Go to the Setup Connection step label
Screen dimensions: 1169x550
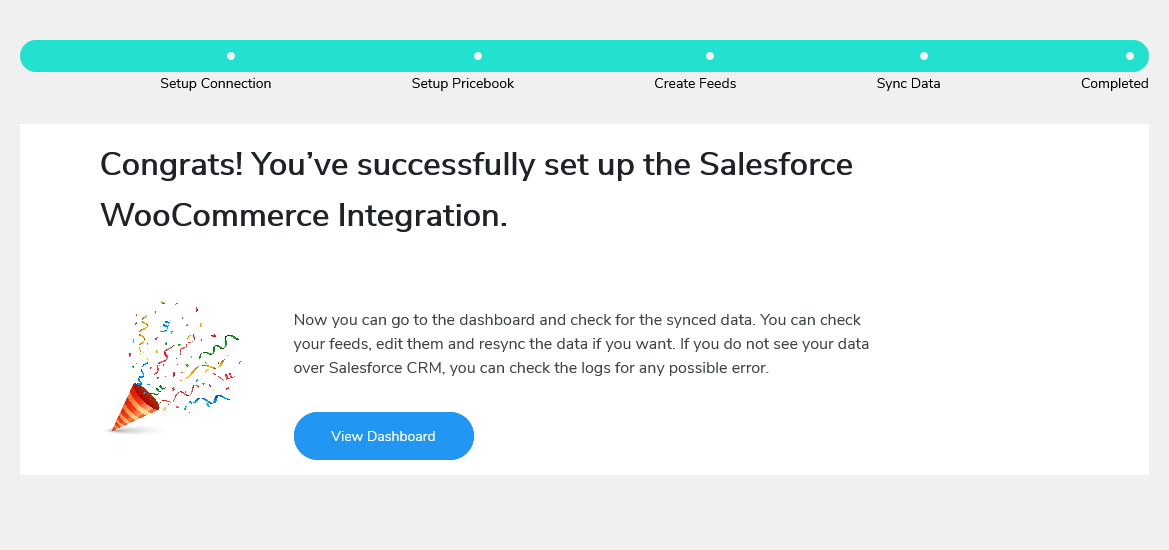[x=215, y=84]
